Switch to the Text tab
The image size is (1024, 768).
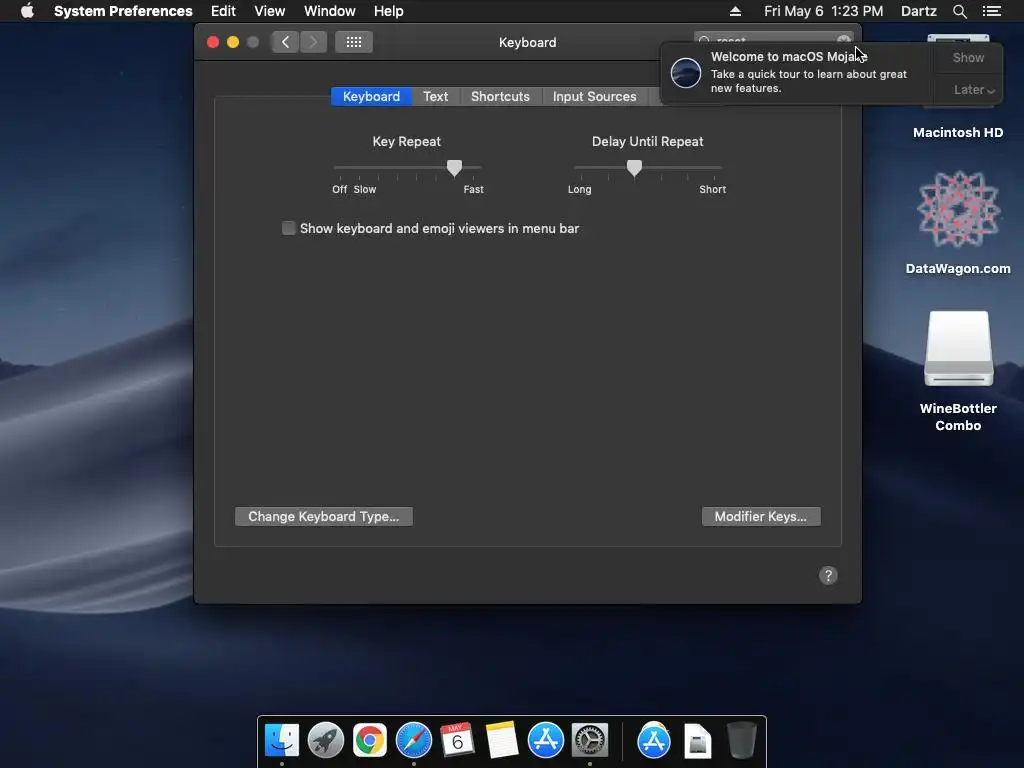click(x=436, y=96)
